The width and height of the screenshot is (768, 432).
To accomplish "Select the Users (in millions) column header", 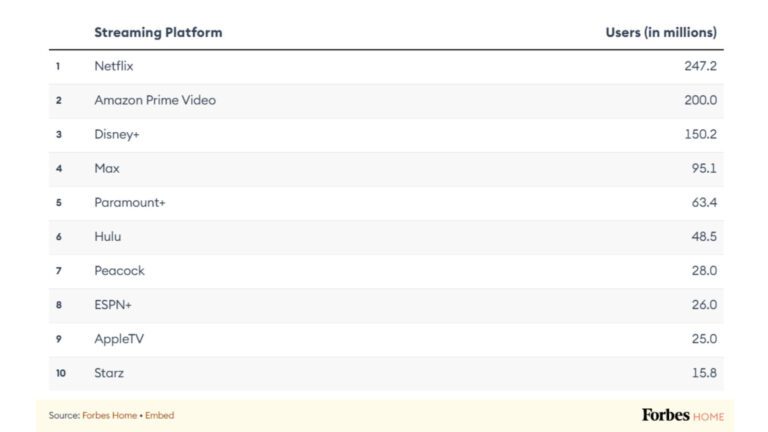I will pyautogui.click(x=661, y=32).
